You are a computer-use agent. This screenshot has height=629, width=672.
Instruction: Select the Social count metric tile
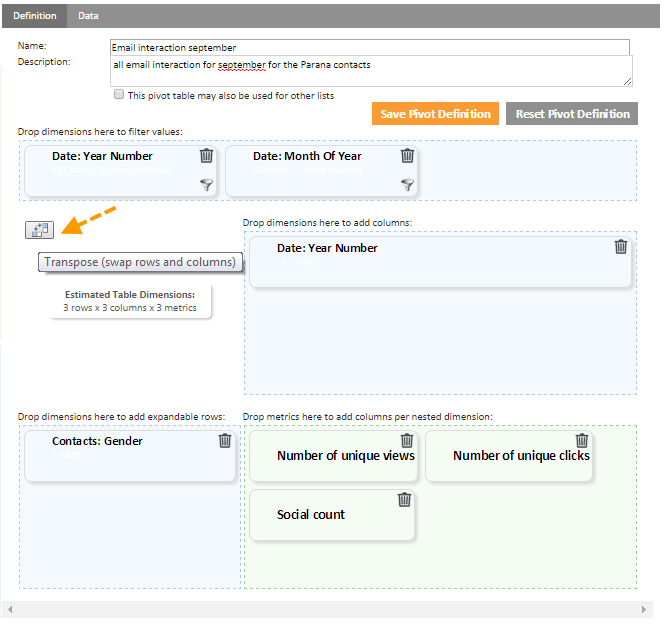click(x=311, y=515)
